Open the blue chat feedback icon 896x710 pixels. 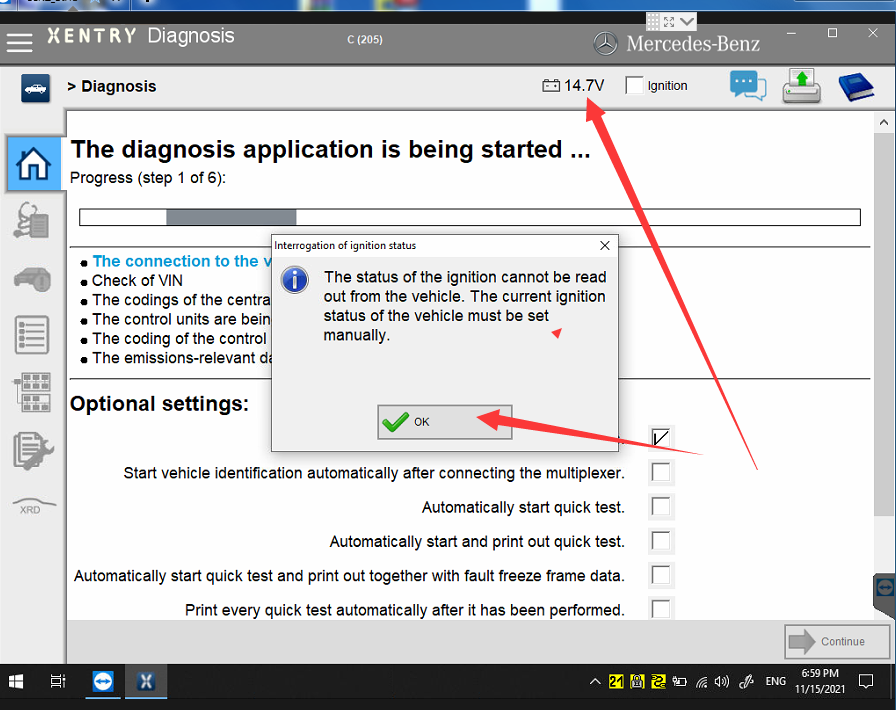(x=747, y=86)
